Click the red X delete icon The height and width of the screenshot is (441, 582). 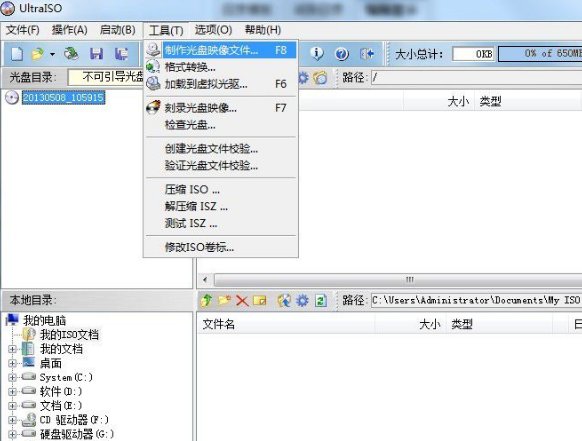coord(242,301)
